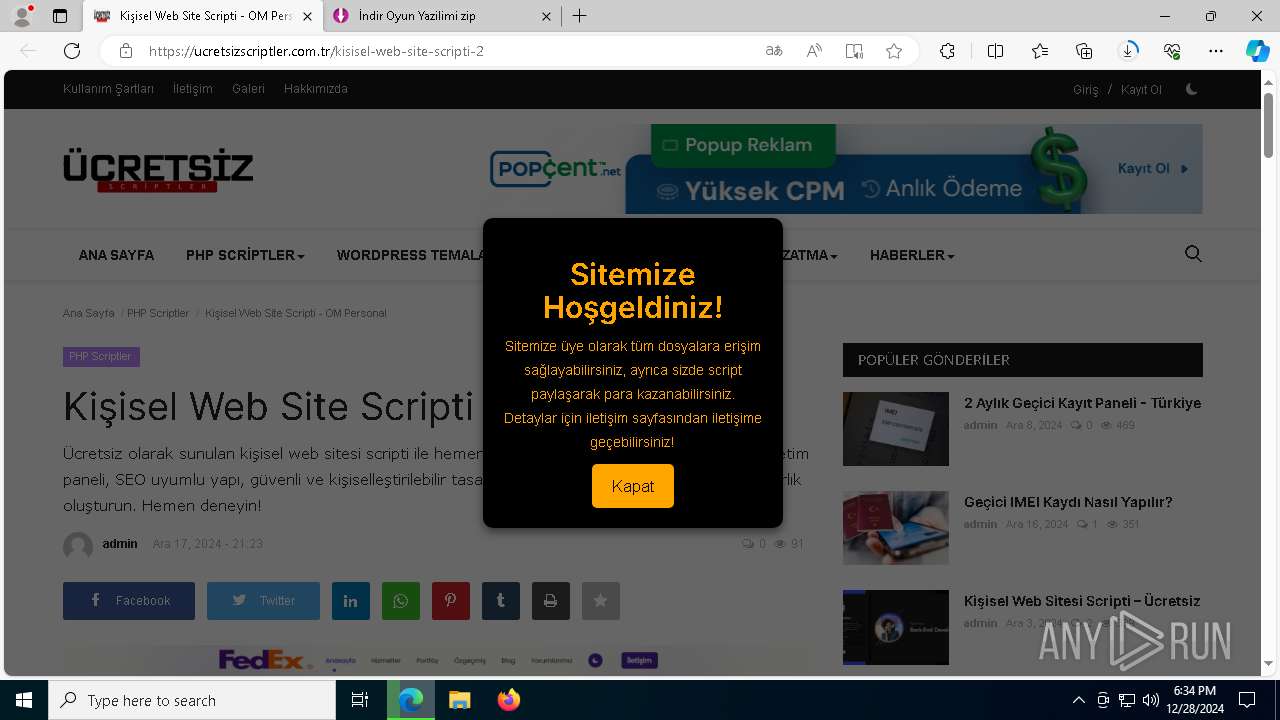This screenshot has width=1280, height=720.
Task: Open Immersive Reader icon
Action: [854, 51]
